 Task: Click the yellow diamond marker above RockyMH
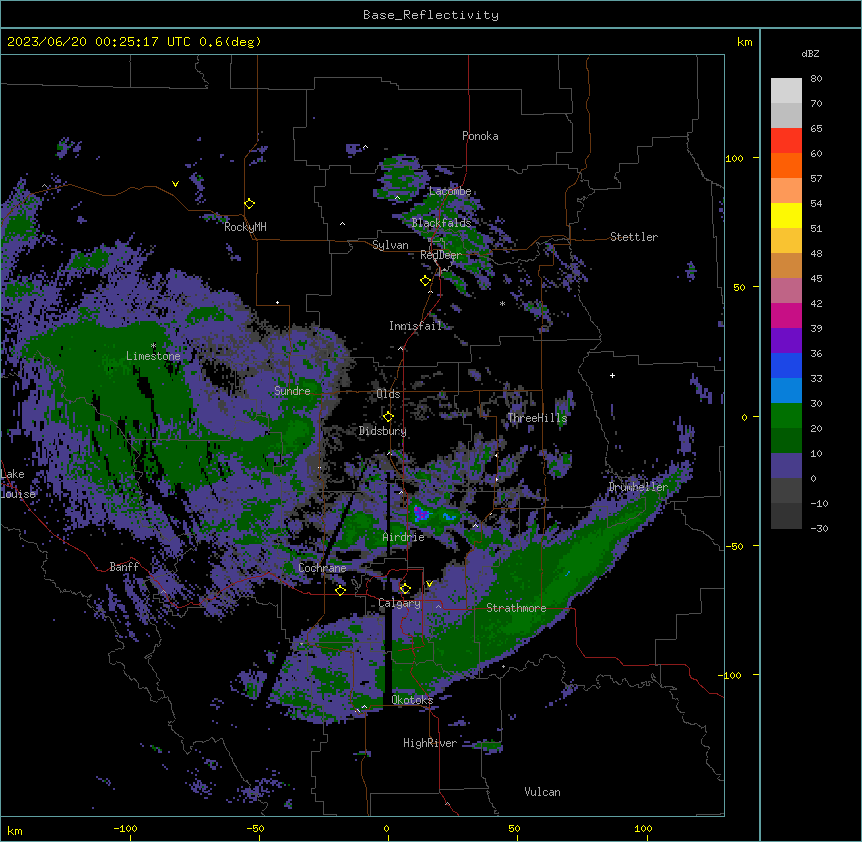[250, 204]
